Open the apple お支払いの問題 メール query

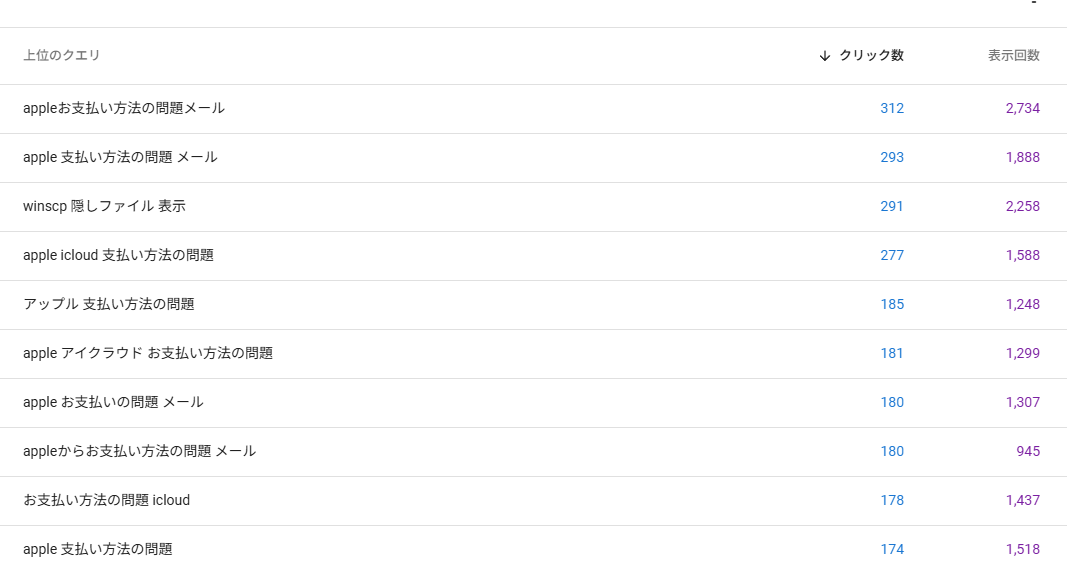[113, 402]
